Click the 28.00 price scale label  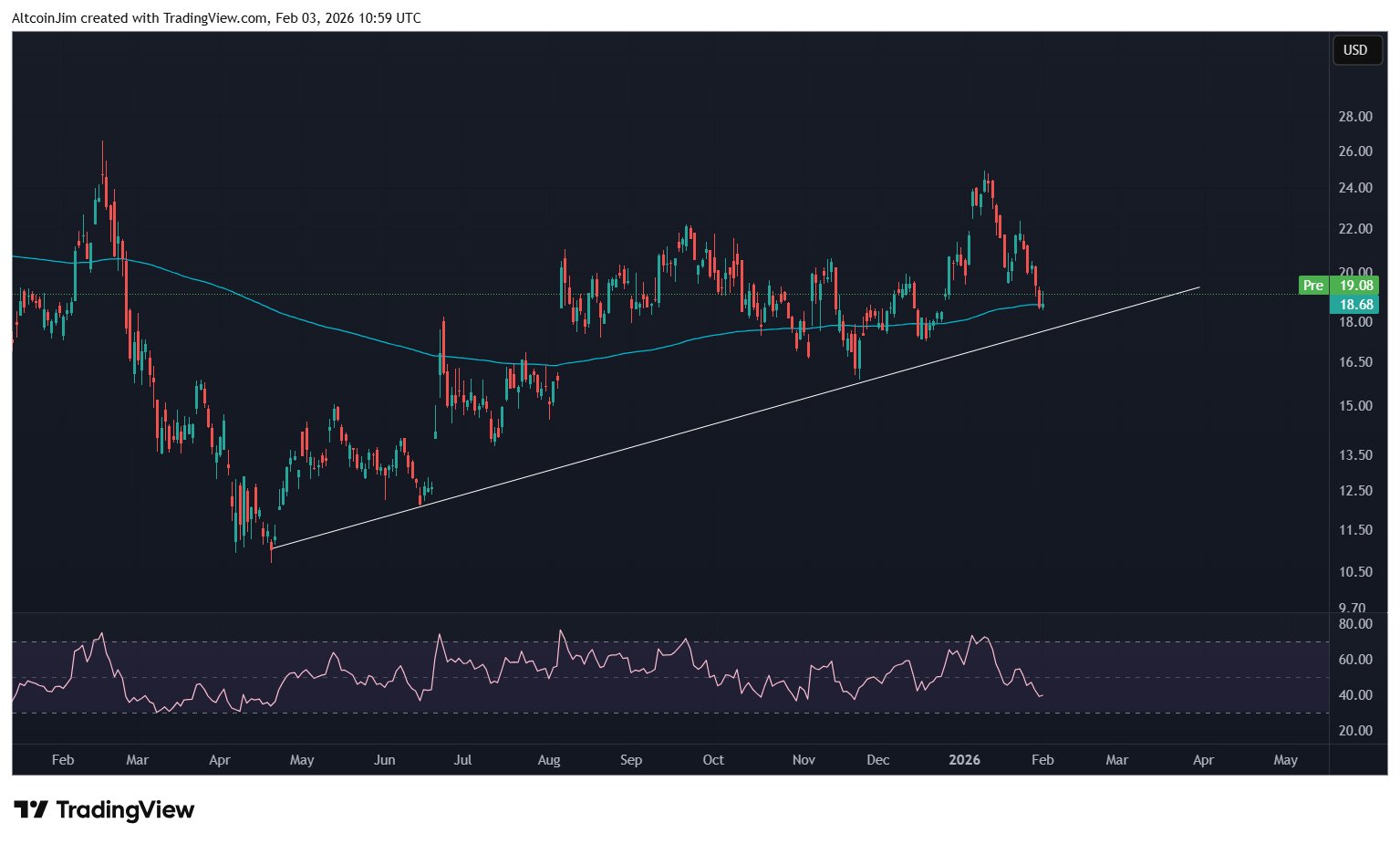point(1355,117)
